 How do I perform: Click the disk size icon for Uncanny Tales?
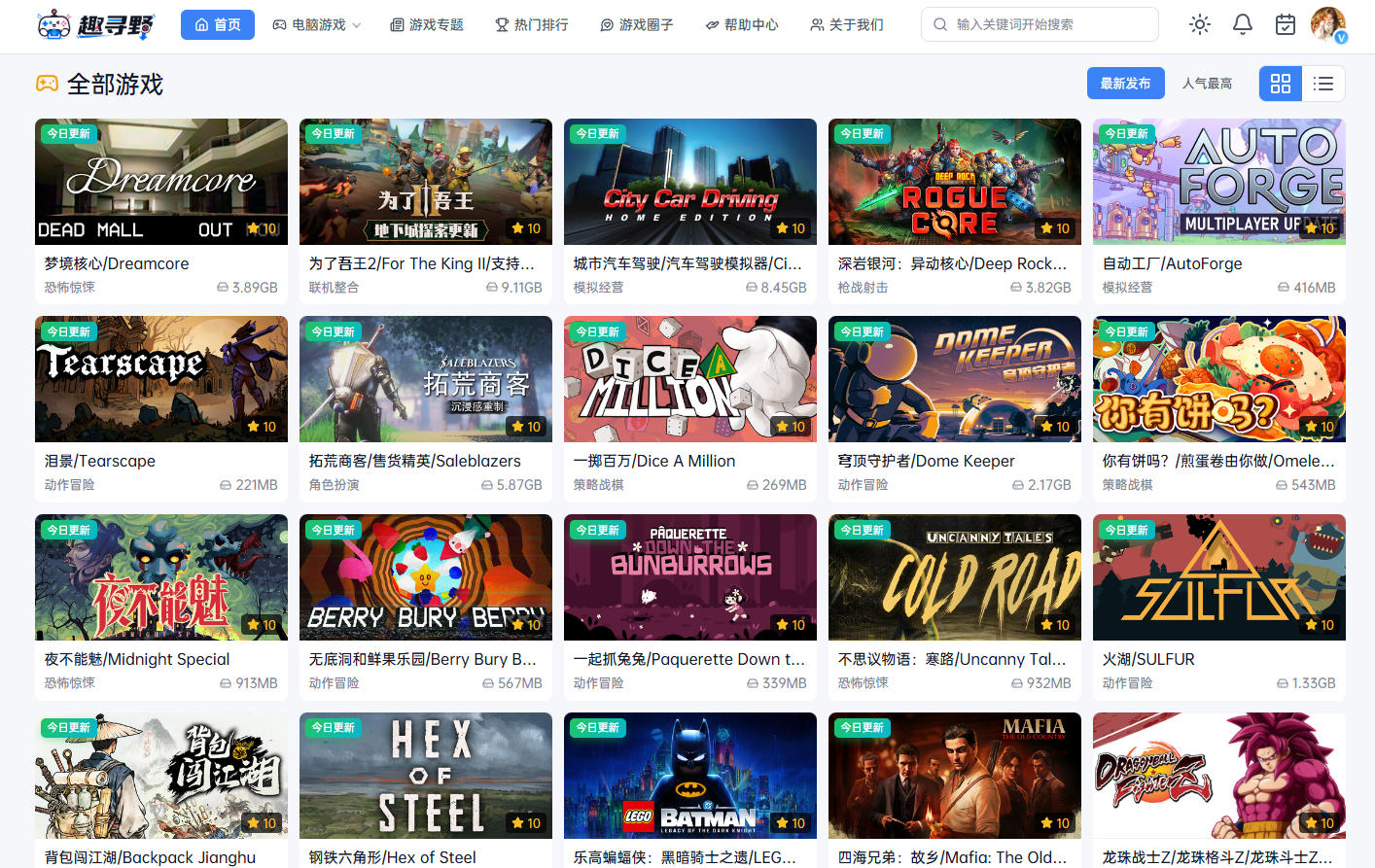click(x=1017, y=683)
